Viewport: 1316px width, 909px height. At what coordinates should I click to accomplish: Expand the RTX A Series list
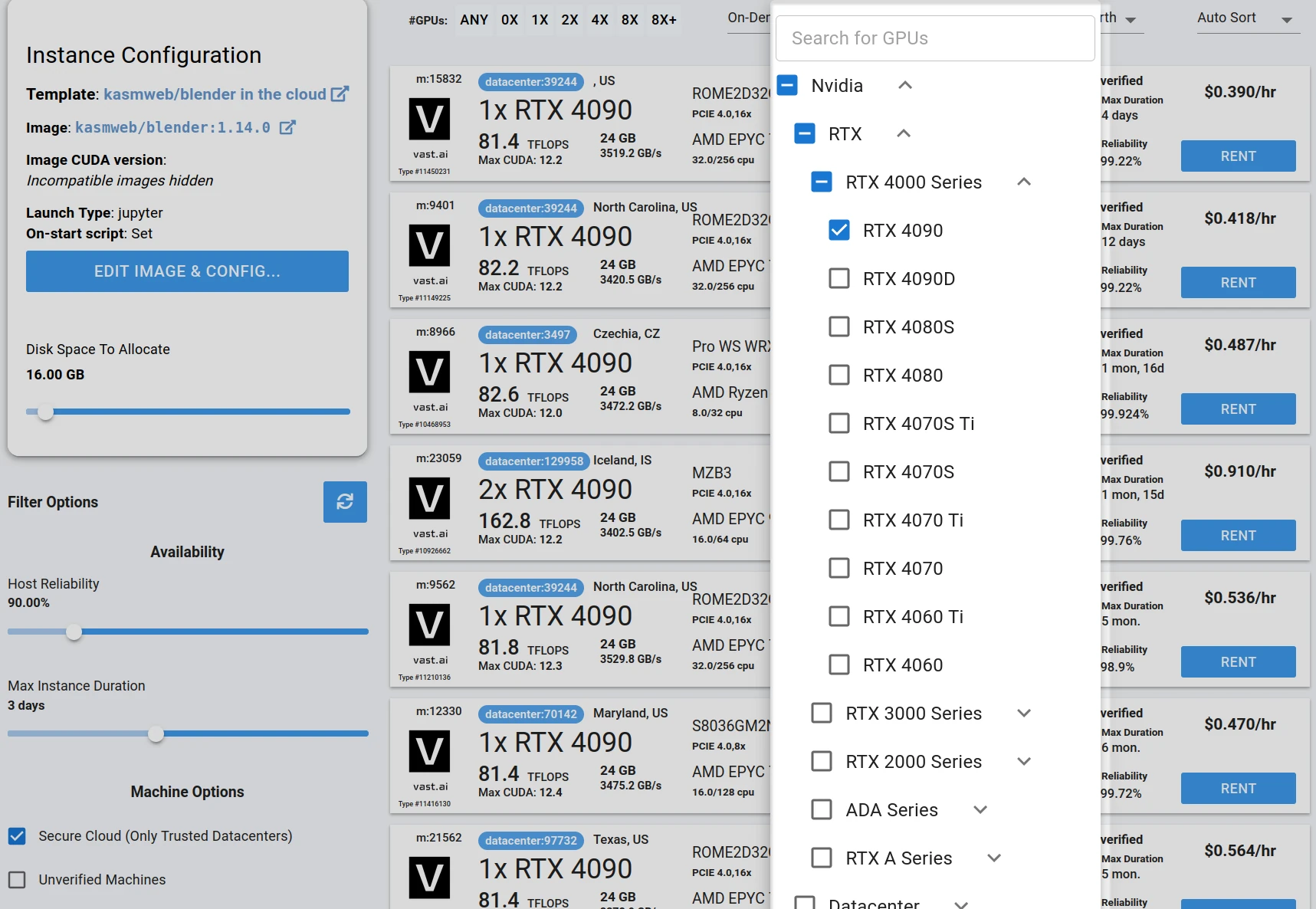[x=994, y=858]
